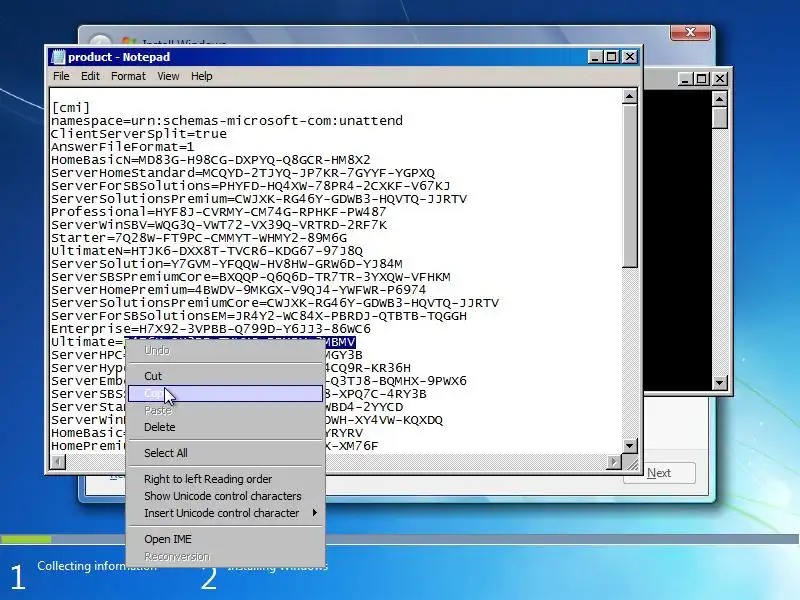Click the Enterprise=H7X92 key line
The image size is (800, 600).
pos(211,329)
